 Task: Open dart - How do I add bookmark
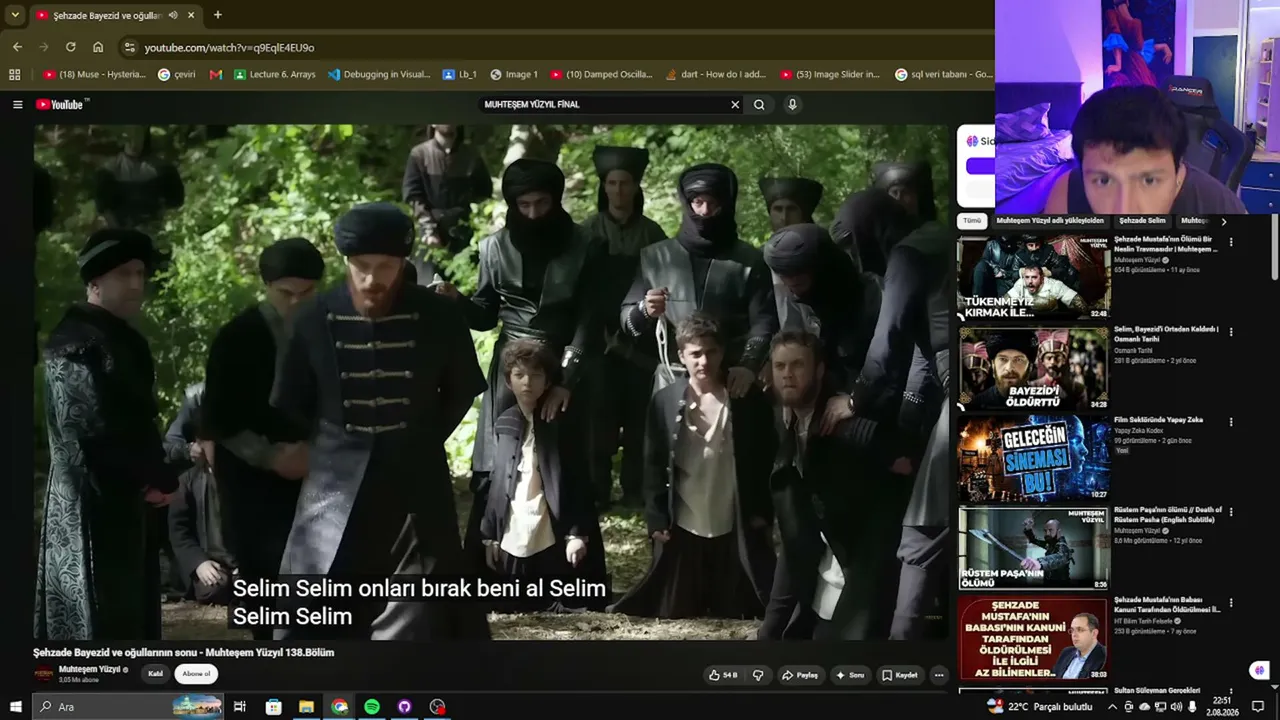point(715,74)
